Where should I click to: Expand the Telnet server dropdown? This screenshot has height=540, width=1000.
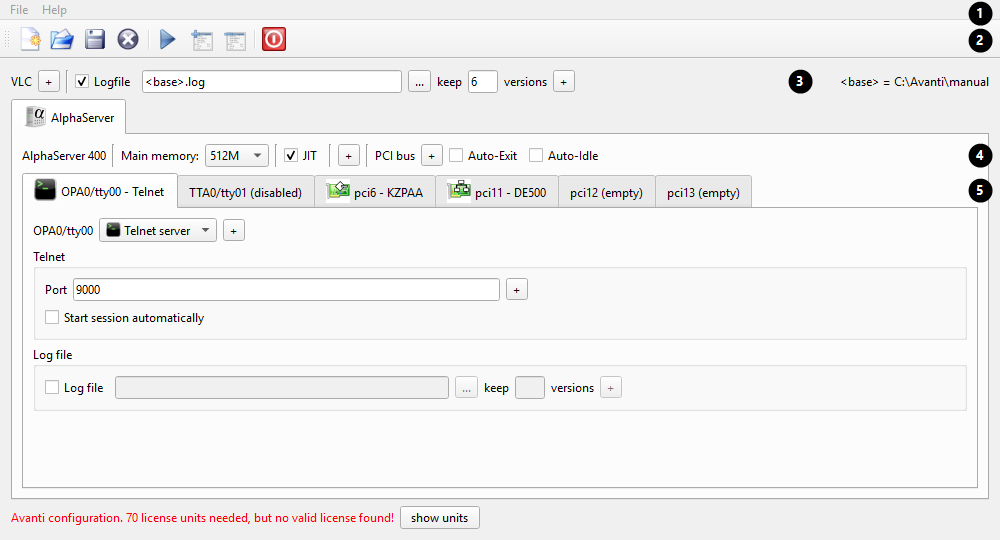pos(158,230)
